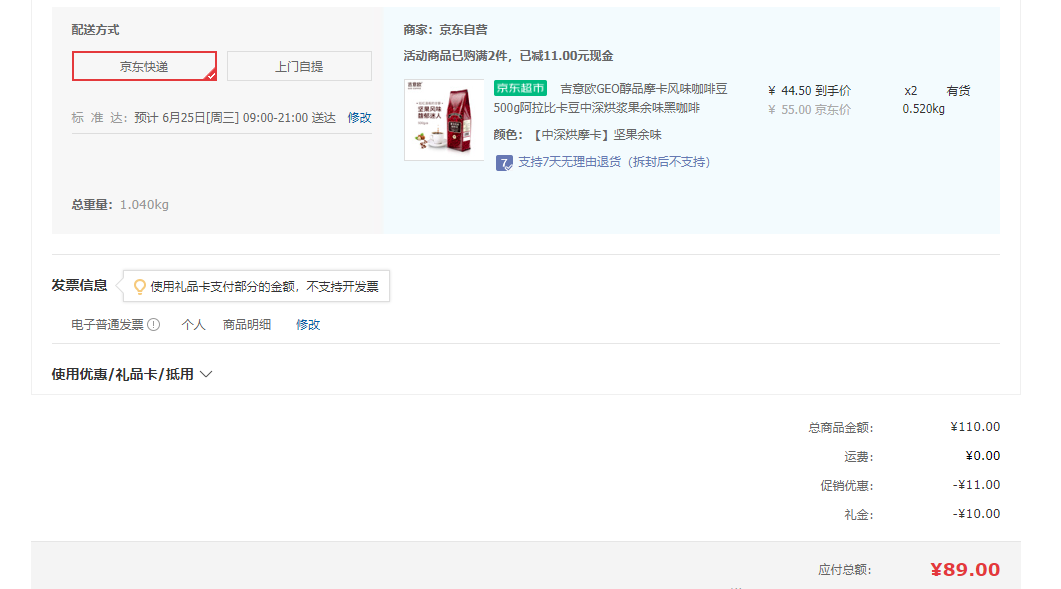Click the green 京东超市 badge

coord(520,89)
